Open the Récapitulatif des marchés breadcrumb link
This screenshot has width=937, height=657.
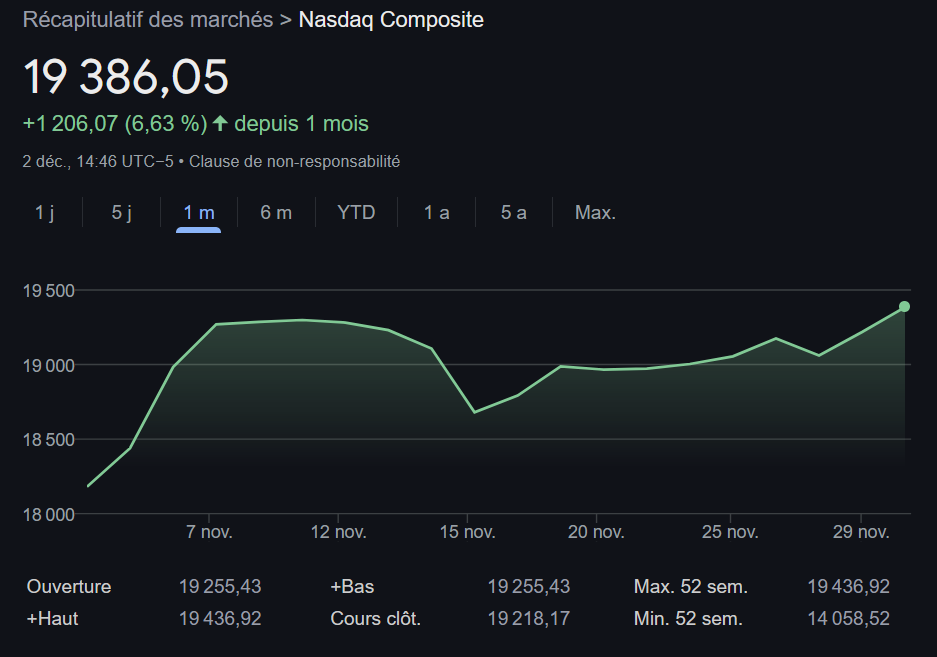point(148,20)
